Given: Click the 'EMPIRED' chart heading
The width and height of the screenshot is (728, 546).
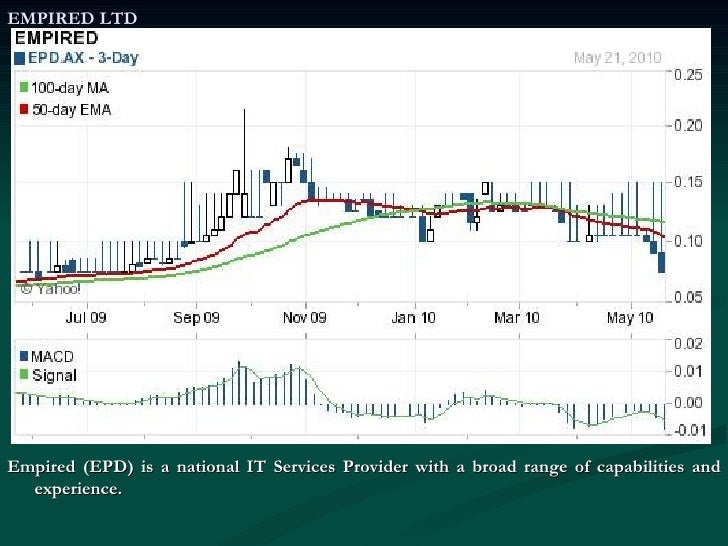Looking at the screenshot, I should (57, 38).
